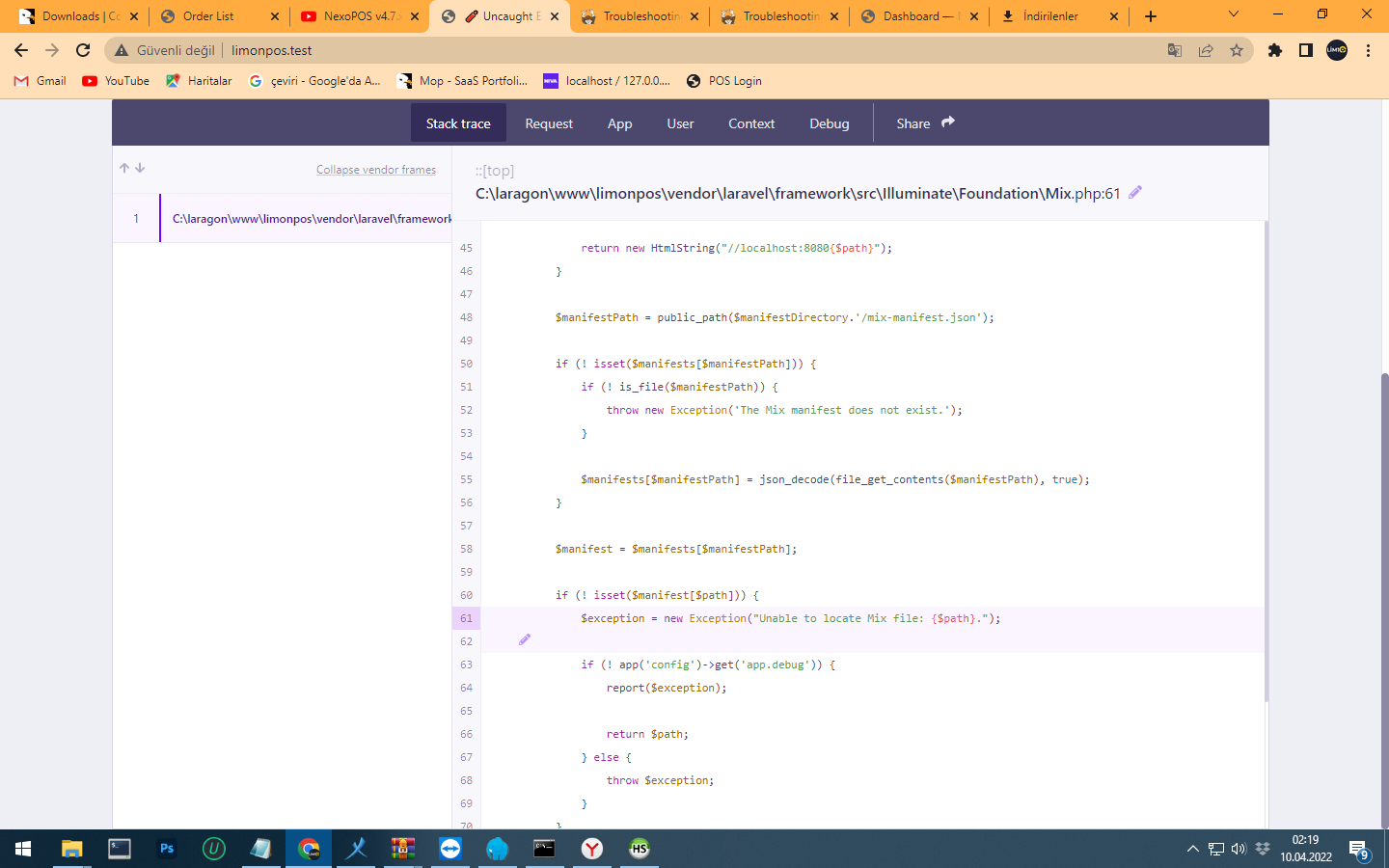The height and width of the screenshot is (868, 1389).
Task: Open the POS Login bookmark
Action: click(723, 81)
